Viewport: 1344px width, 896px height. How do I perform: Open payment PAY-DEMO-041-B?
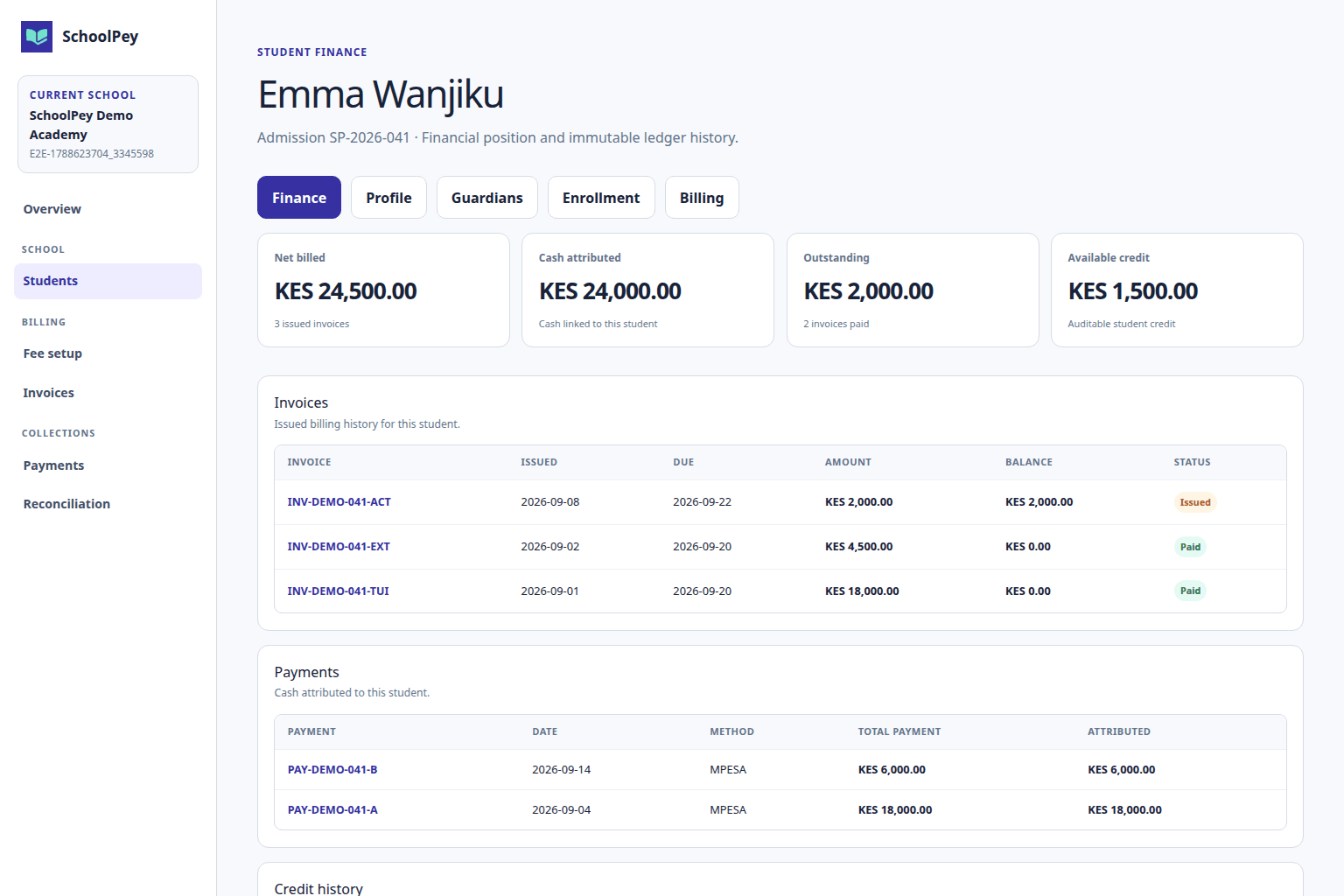332,770
